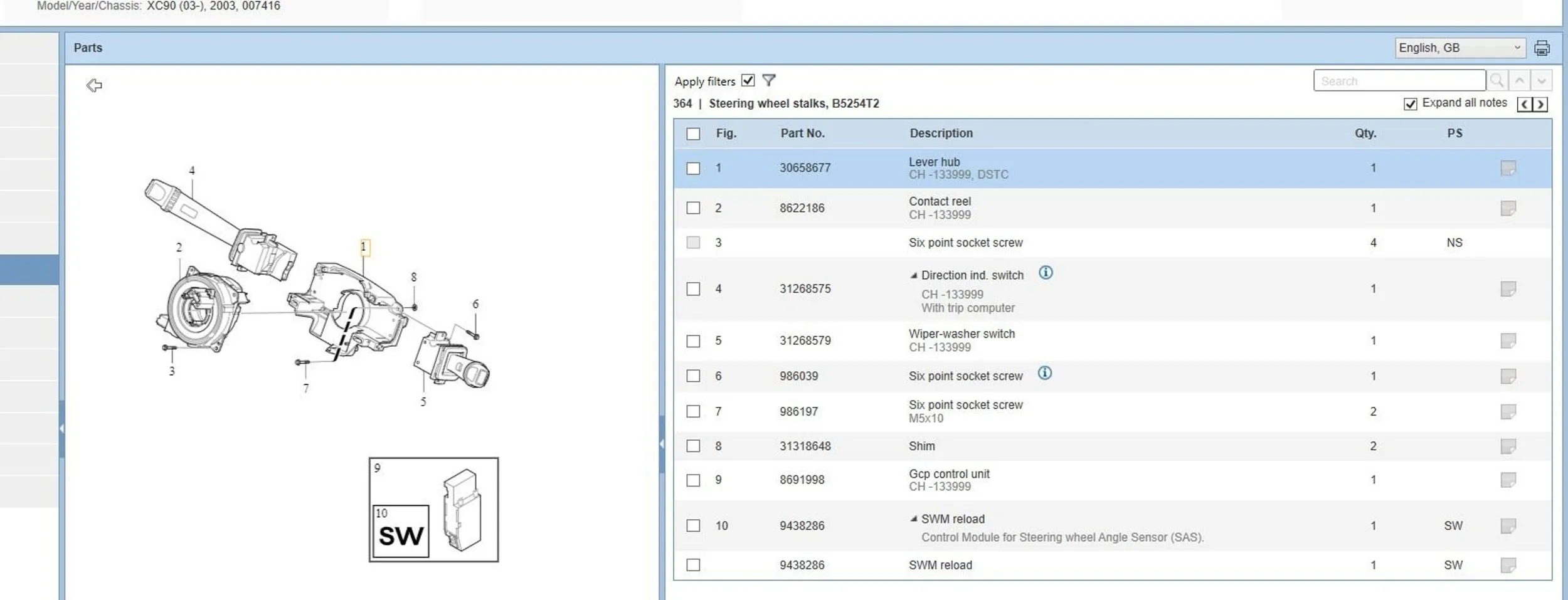Click the back arrow above the diagram
This screenshot has height=600, width=1568.
[x=94, y=85]
